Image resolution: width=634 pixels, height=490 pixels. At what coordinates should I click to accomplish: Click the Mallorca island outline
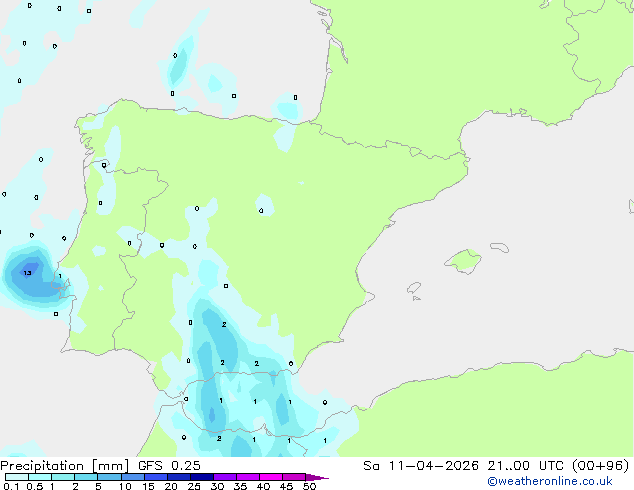(463, 262)
